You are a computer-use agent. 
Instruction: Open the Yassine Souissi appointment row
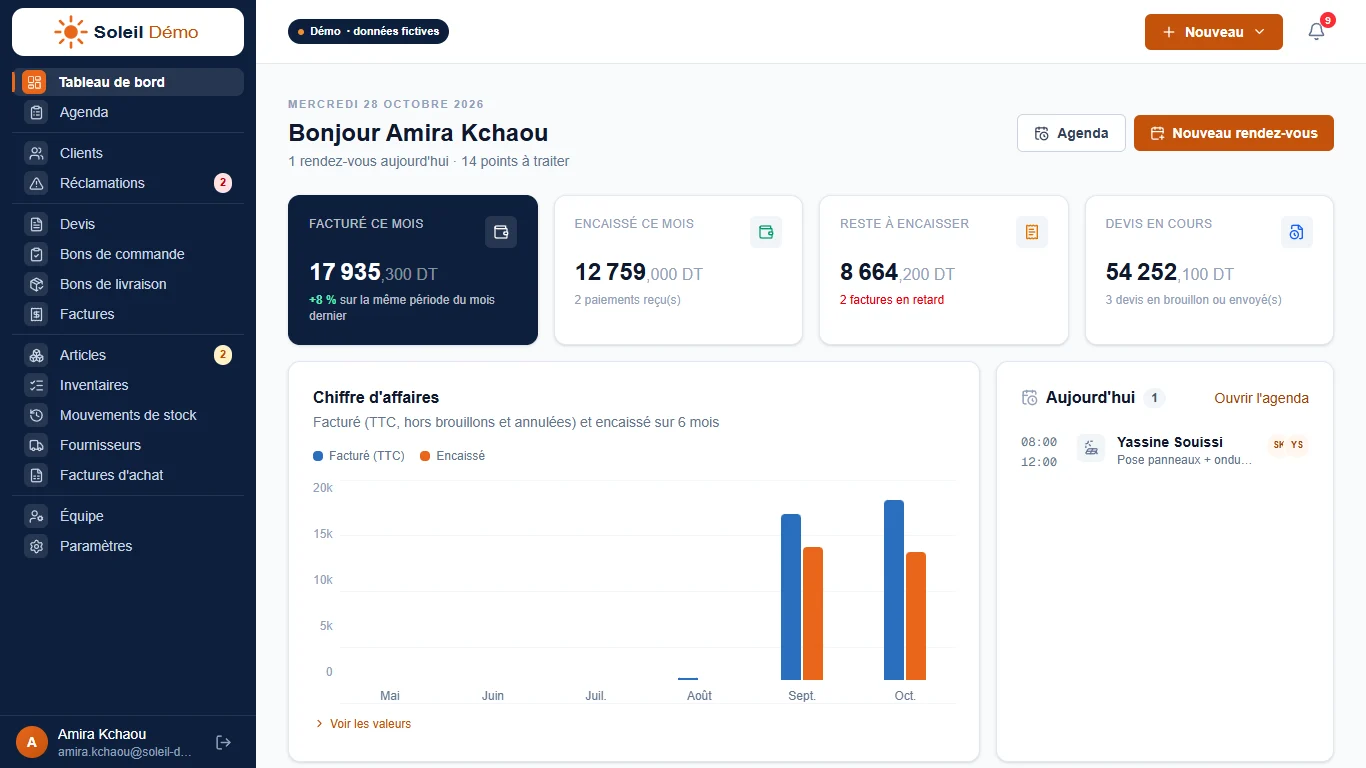tap(1165, 451)
